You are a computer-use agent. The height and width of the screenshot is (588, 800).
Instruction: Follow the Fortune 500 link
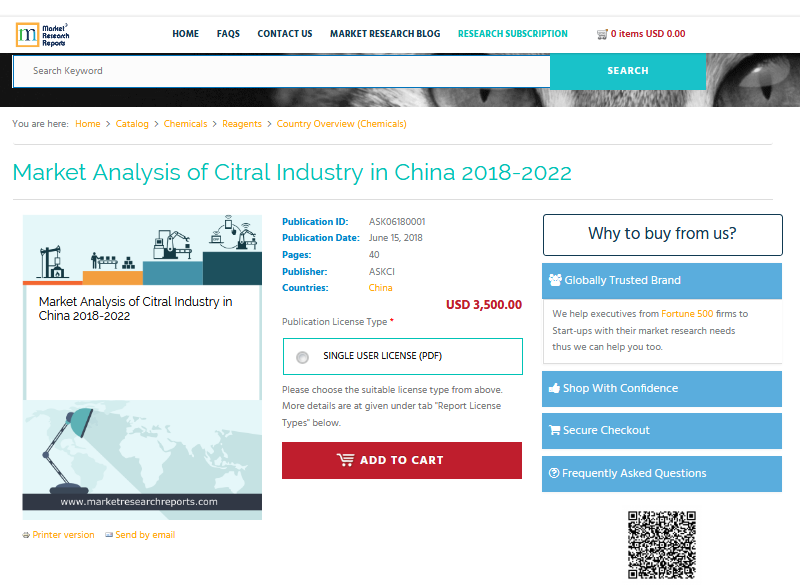click(x=687, y=314)
